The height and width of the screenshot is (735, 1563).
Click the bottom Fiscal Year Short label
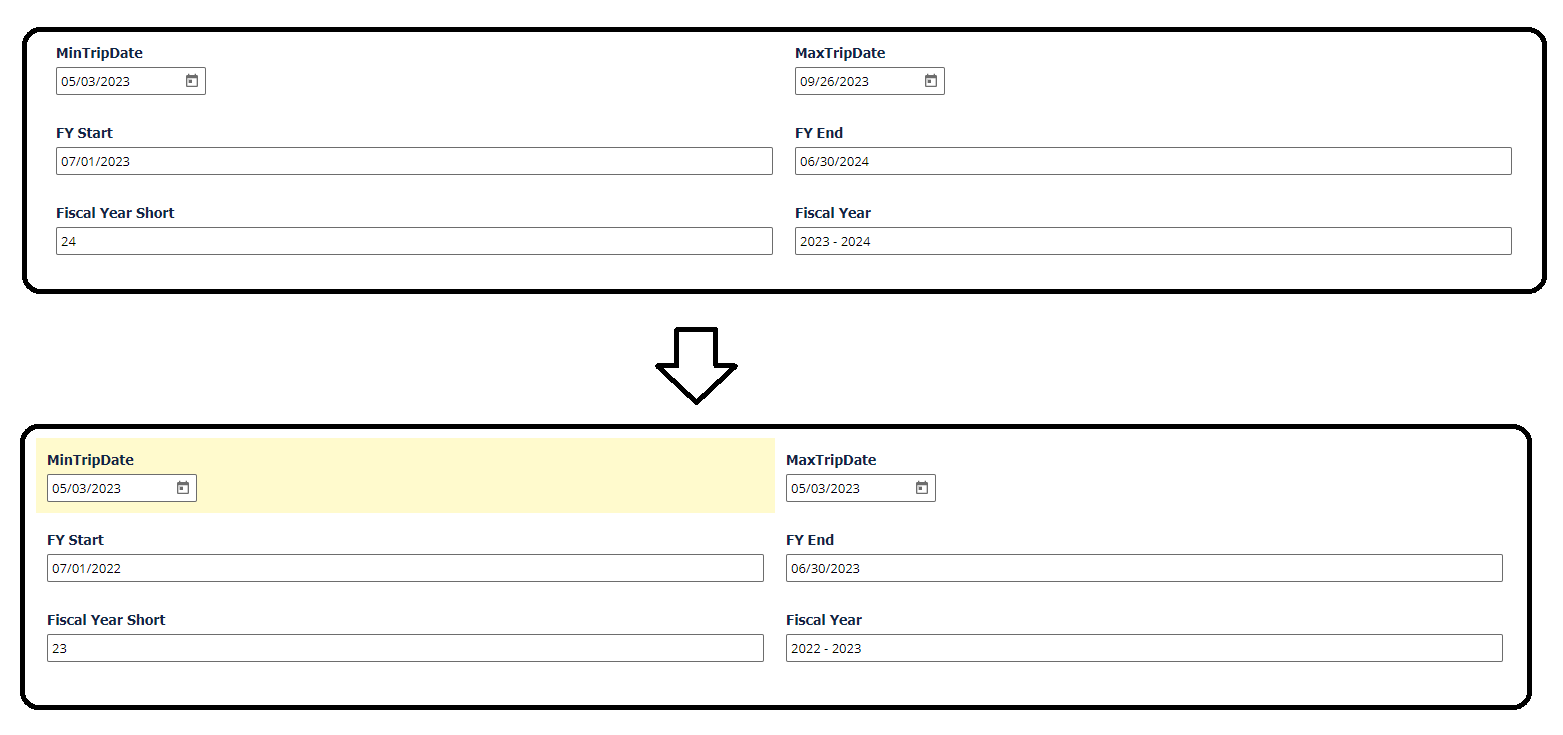click(106, 620)
